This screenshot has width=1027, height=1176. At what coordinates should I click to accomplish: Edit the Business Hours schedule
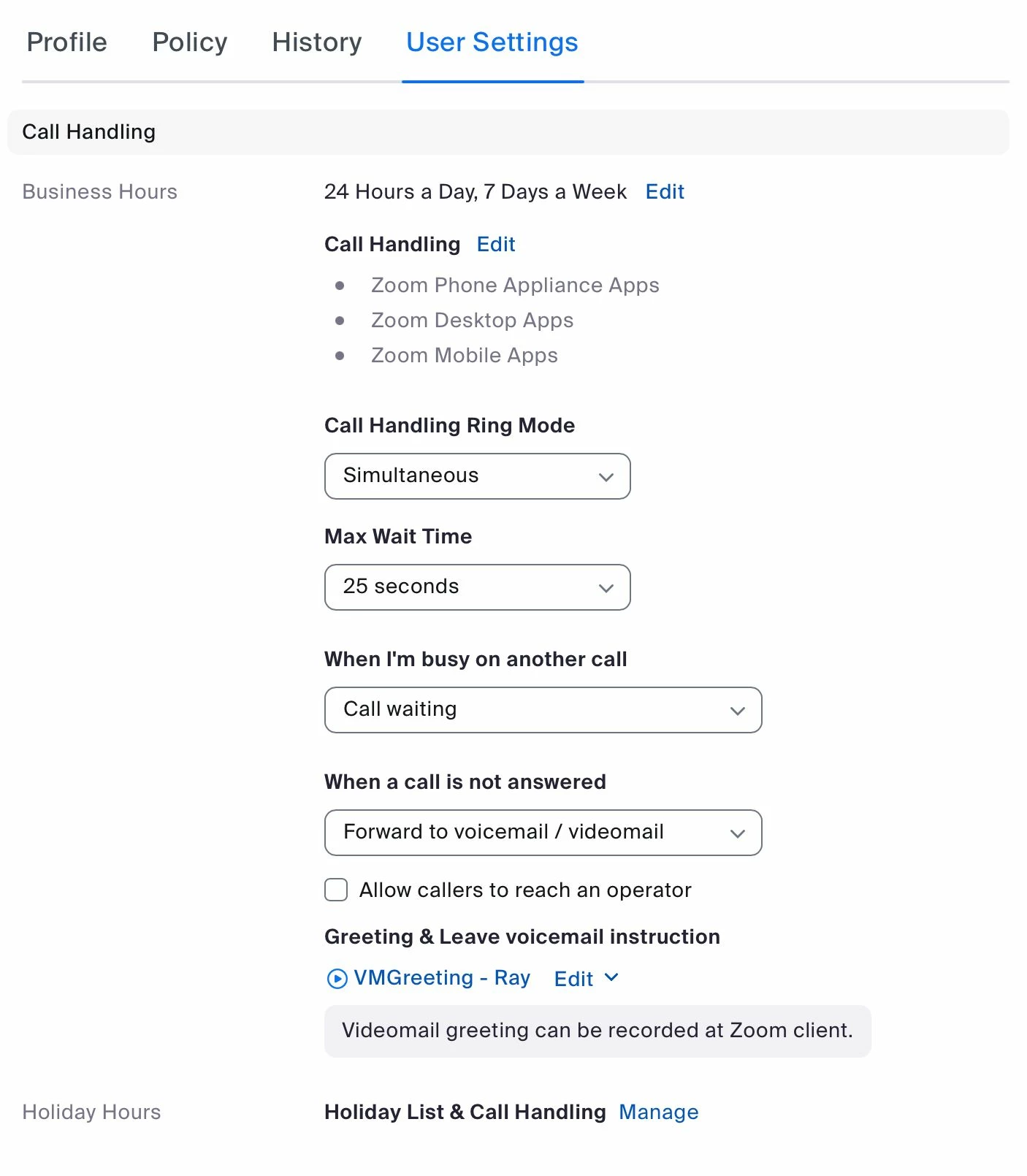pyautogui.click(x=664, y=191)
